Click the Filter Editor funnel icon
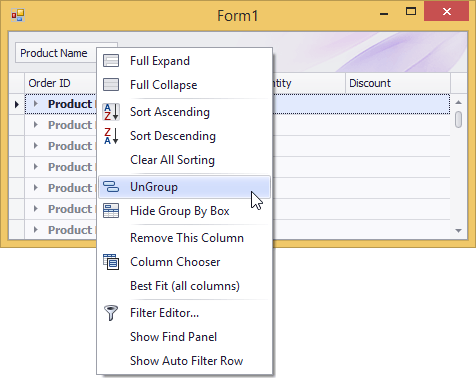The width and height of the screenshot is (476, 378). (111, 313)
